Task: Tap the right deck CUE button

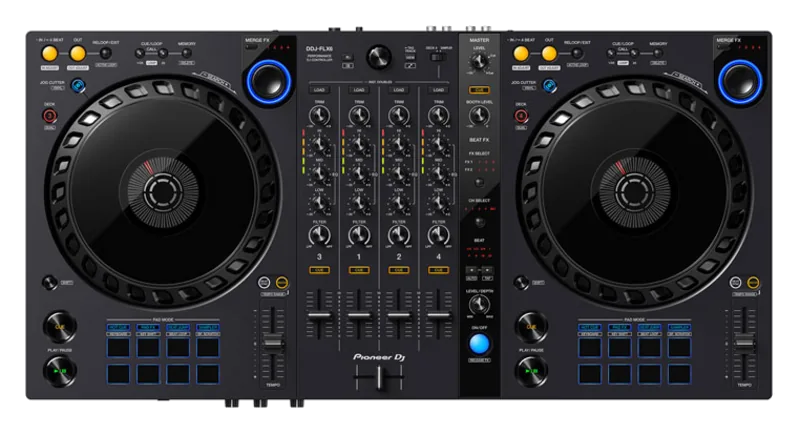Action: [x=531, y=326]
